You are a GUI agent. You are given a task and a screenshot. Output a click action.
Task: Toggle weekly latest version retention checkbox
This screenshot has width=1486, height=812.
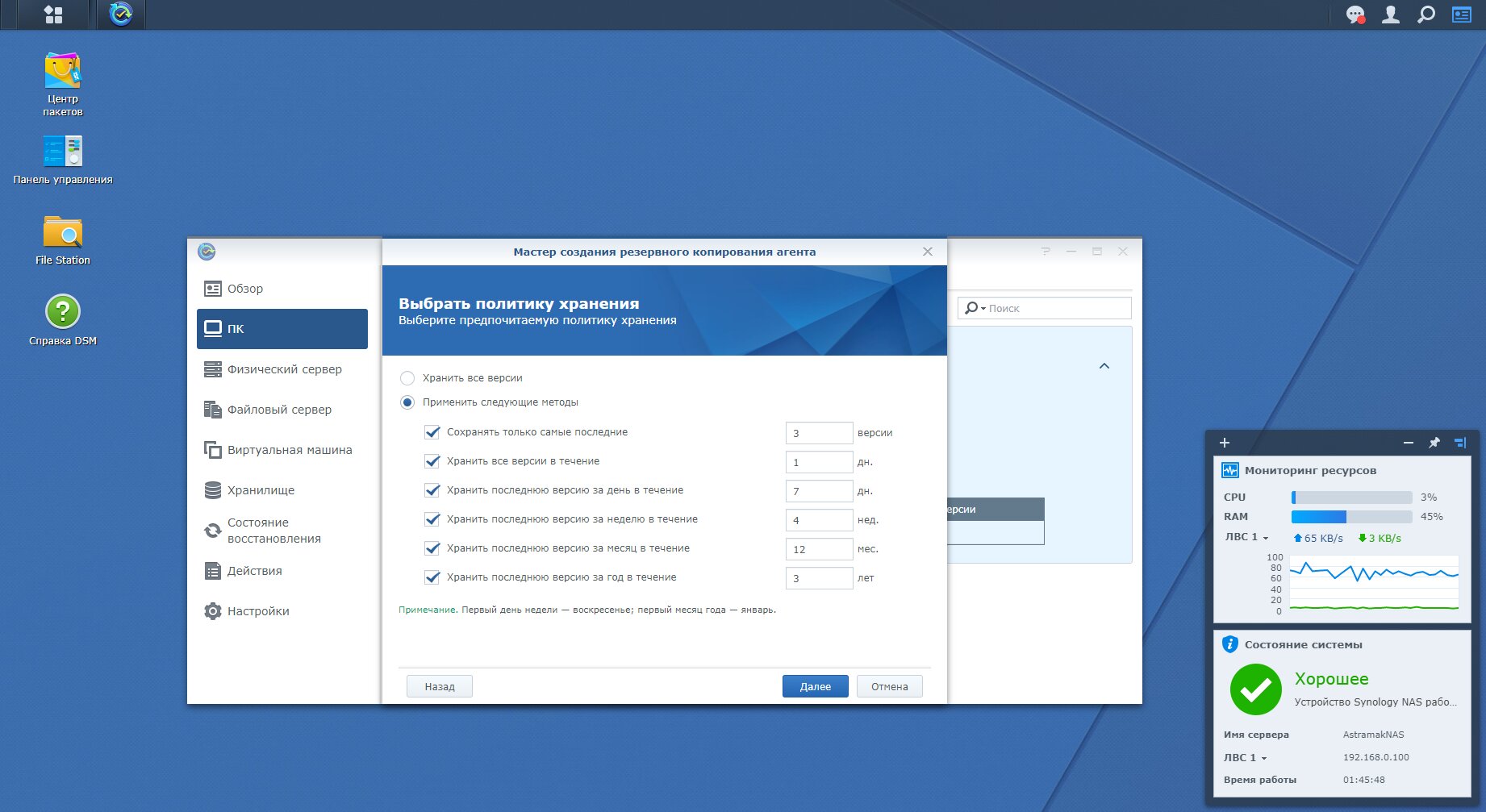432,519
